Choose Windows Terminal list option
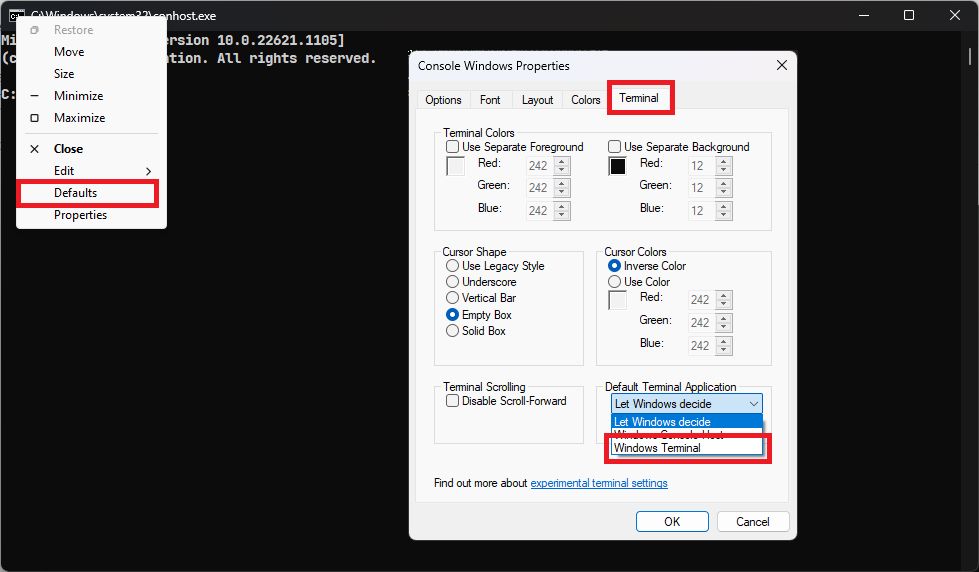The image size is (979, 572). point(686,448)
